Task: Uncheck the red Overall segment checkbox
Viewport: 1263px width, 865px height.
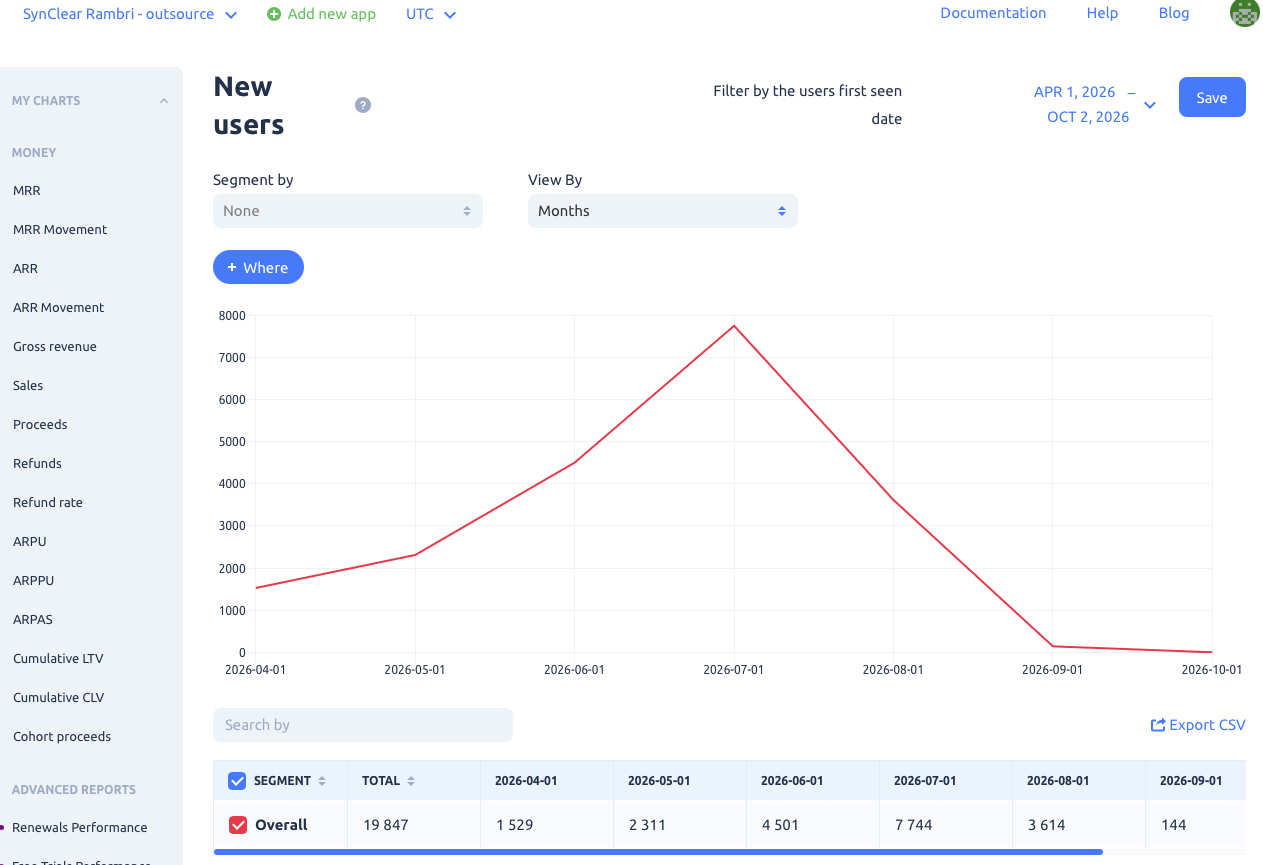Action: coord(238,825)
